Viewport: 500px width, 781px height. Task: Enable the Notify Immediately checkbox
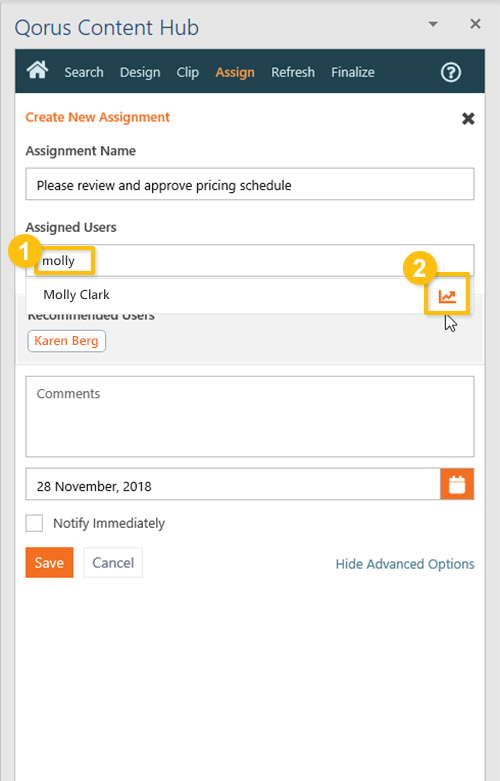click(x=34, y=523)
